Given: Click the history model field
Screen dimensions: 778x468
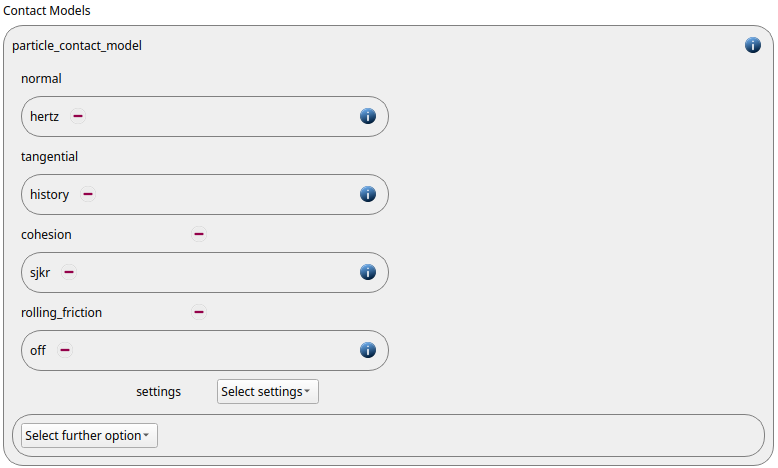Looking at the screenshot, I should tap(204, 195).
